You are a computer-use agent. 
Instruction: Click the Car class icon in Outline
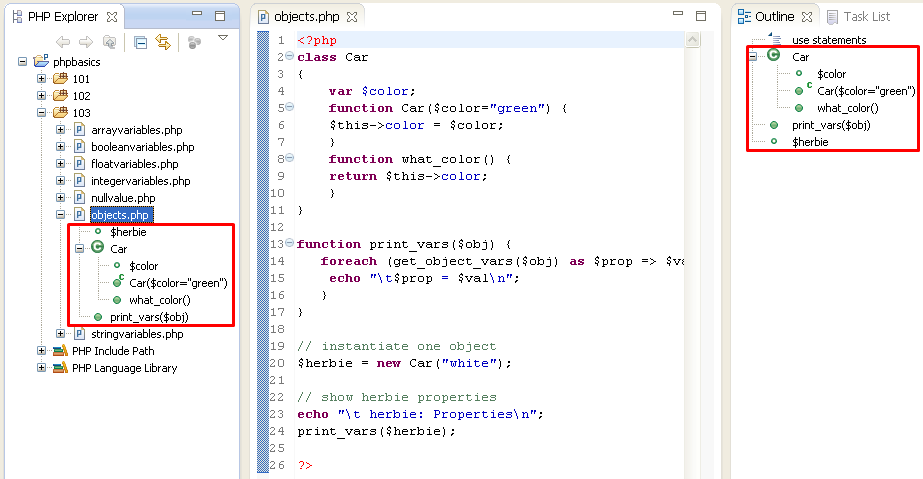click(773, 55)
